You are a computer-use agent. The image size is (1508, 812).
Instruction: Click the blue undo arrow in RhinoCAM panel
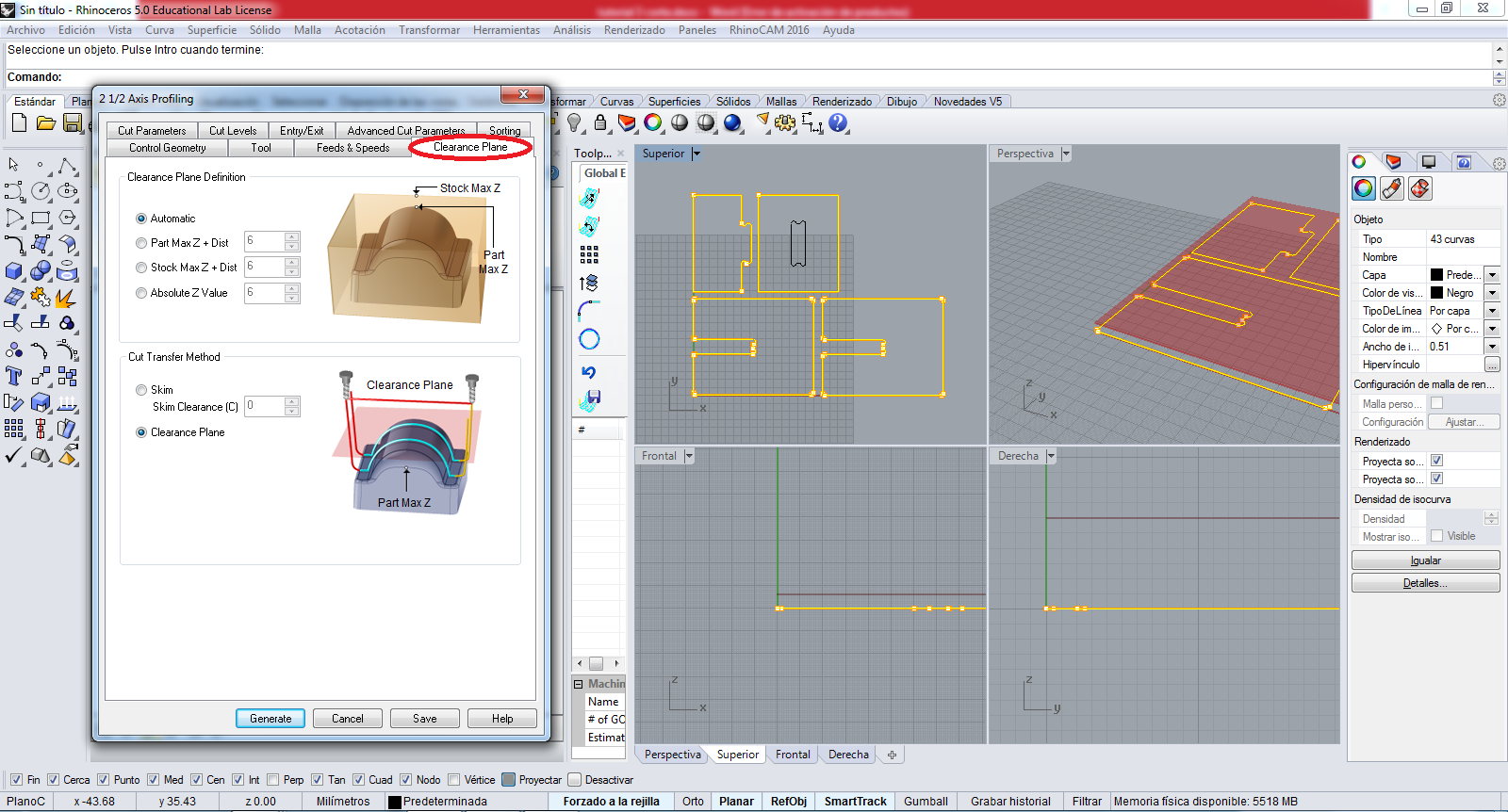tap(589, 372)
